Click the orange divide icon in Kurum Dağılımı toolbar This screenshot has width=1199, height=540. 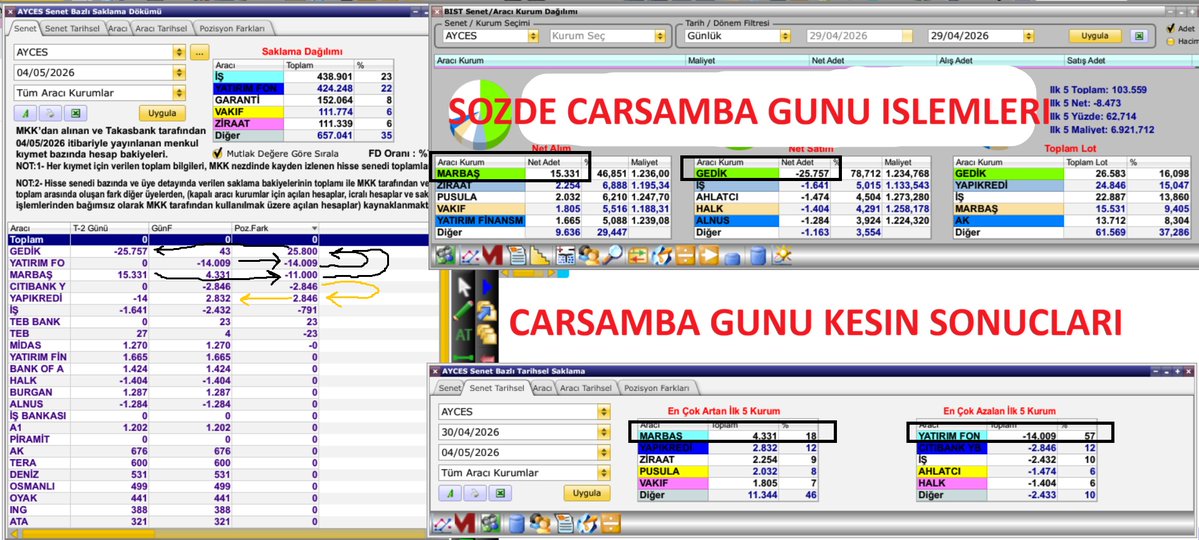click(x=685, y=255)
